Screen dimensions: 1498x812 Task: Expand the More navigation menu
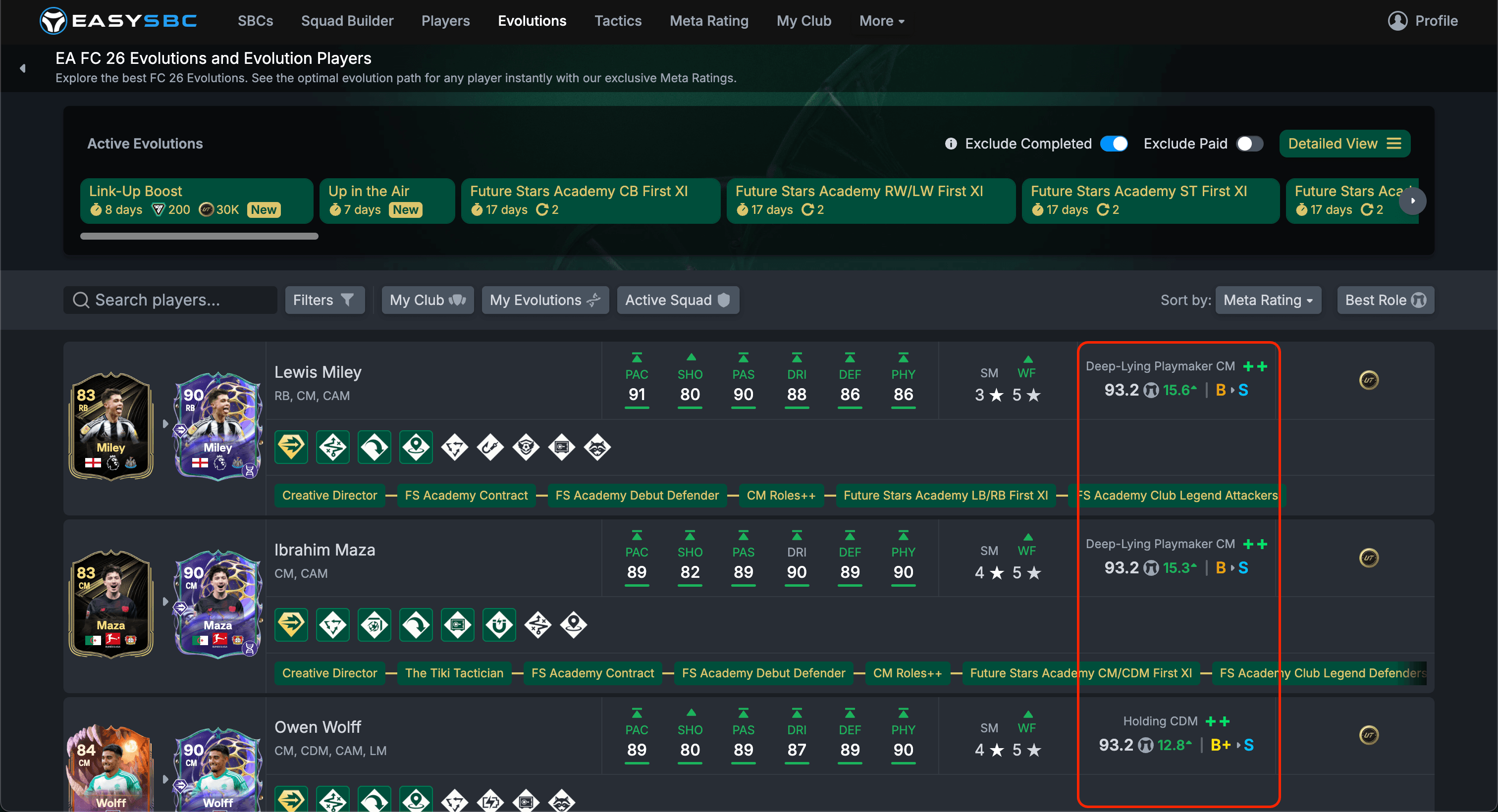click(x=882, y=21)
